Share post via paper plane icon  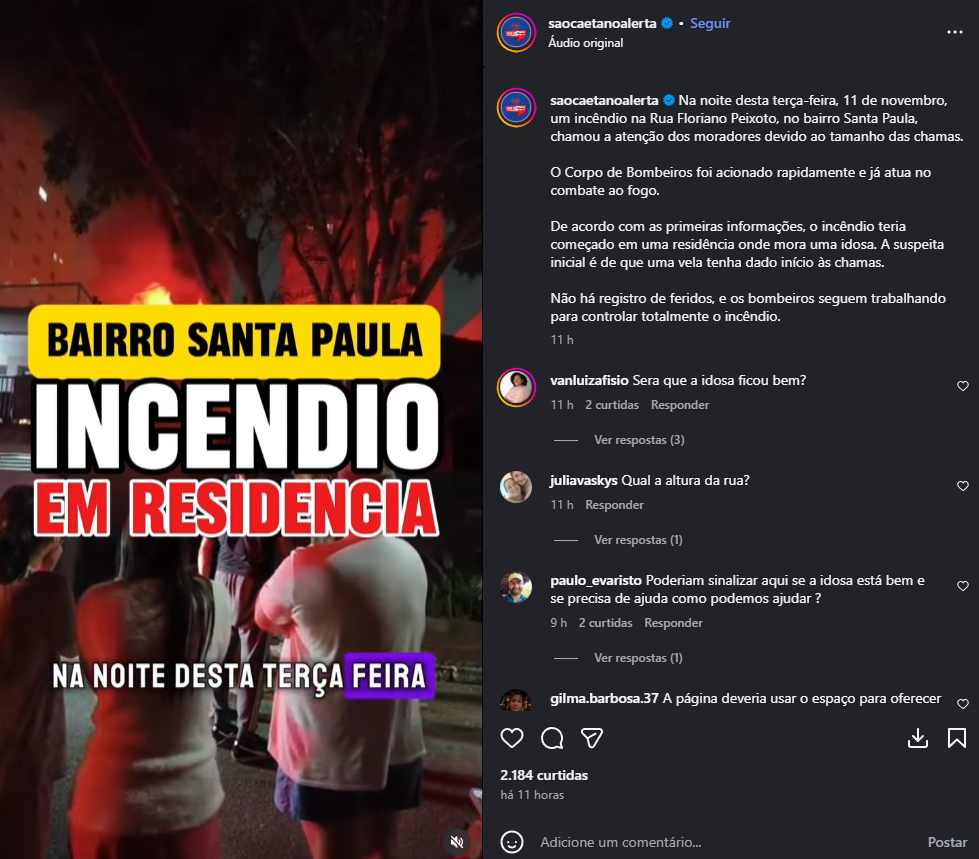pos(591,739)
